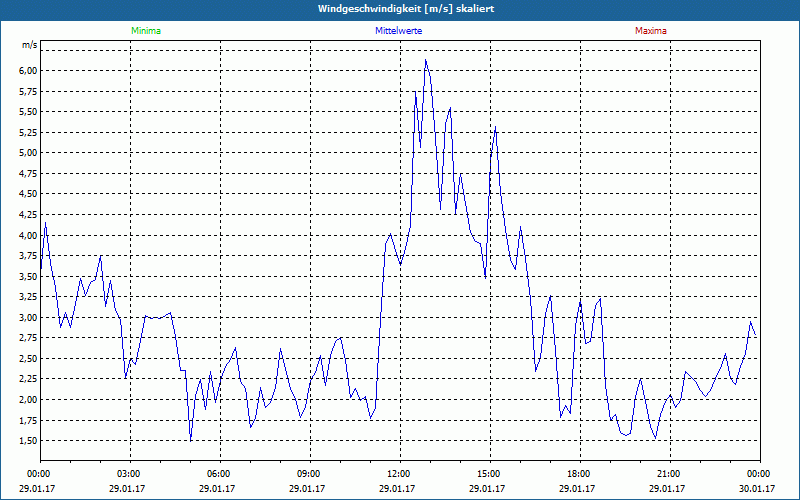Screen dimensions: 800x500
Task: Click the 5,75 y-axis value
Action: pyautogui.click(x=29, y=91)
